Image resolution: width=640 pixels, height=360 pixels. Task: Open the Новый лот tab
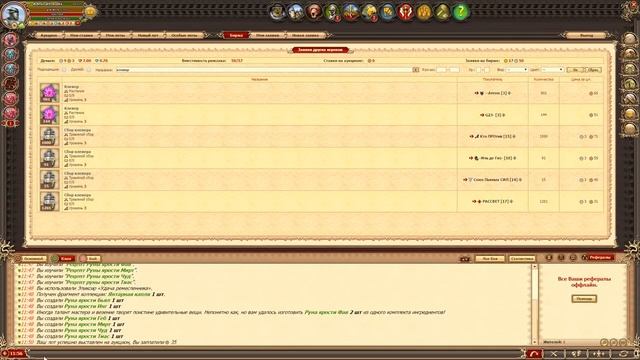148,36
